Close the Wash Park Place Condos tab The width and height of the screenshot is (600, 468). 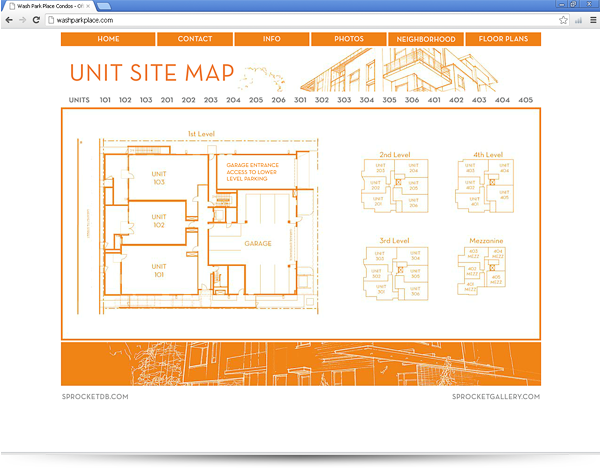click(88, 6)
